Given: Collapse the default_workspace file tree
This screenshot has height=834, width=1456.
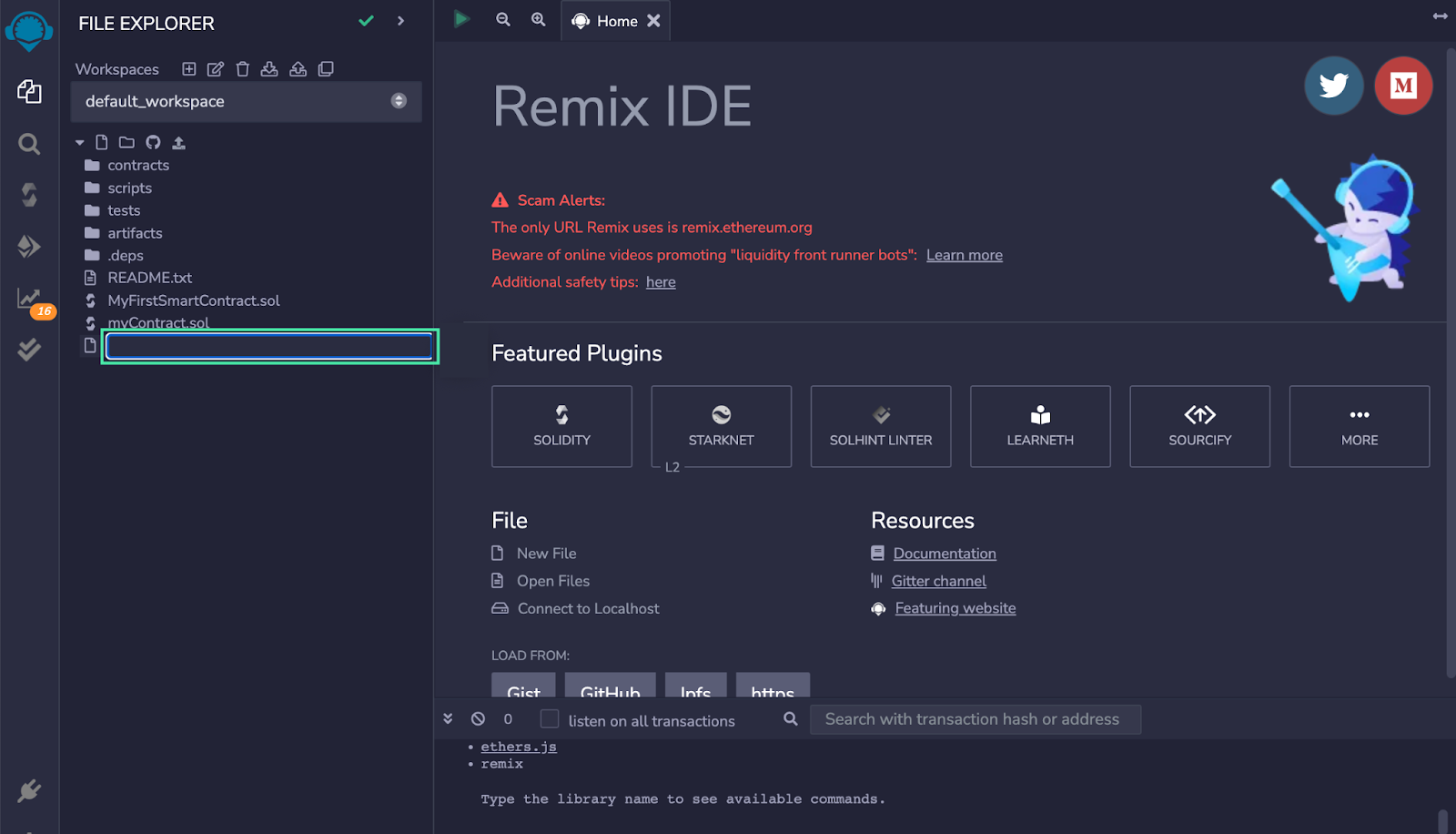Looking at the screenshot, I should click(79, 142).
